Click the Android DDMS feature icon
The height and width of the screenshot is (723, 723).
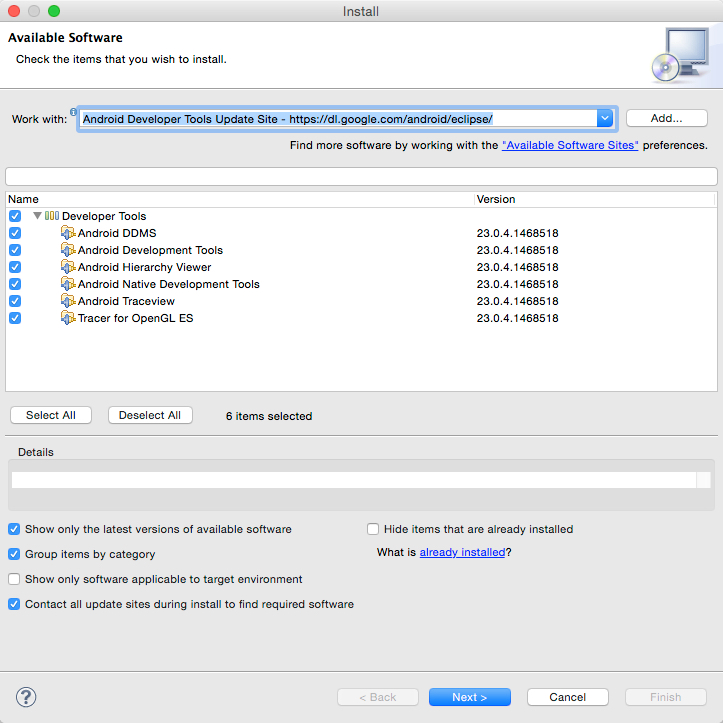(x=68, y=233)
